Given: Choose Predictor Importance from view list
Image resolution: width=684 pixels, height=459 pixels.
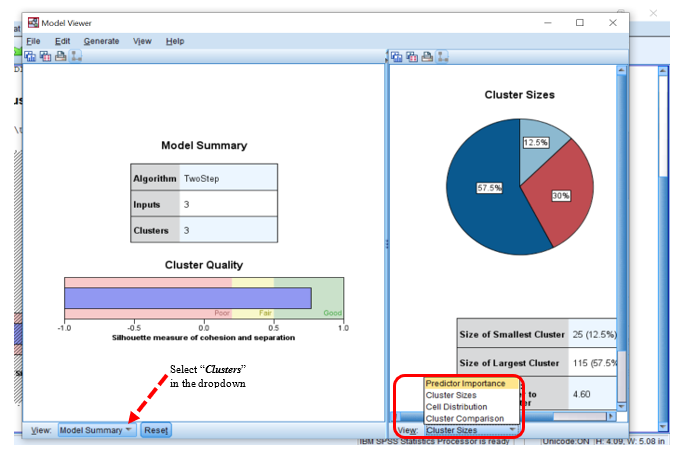Looking at the screenshot, I should (471, 384).
